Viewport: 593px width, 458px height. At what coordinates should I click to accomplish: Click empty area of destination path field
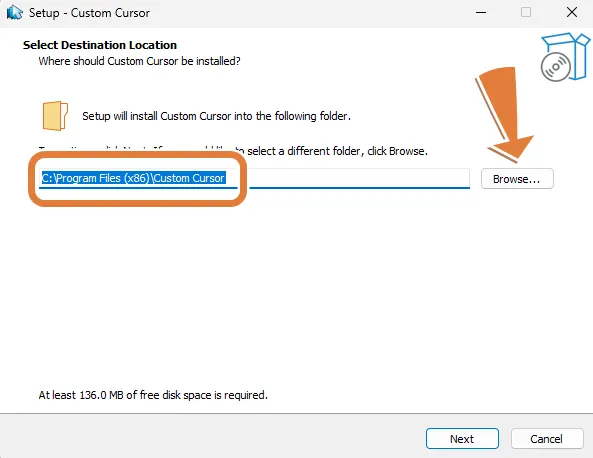(x=359, y=178)
